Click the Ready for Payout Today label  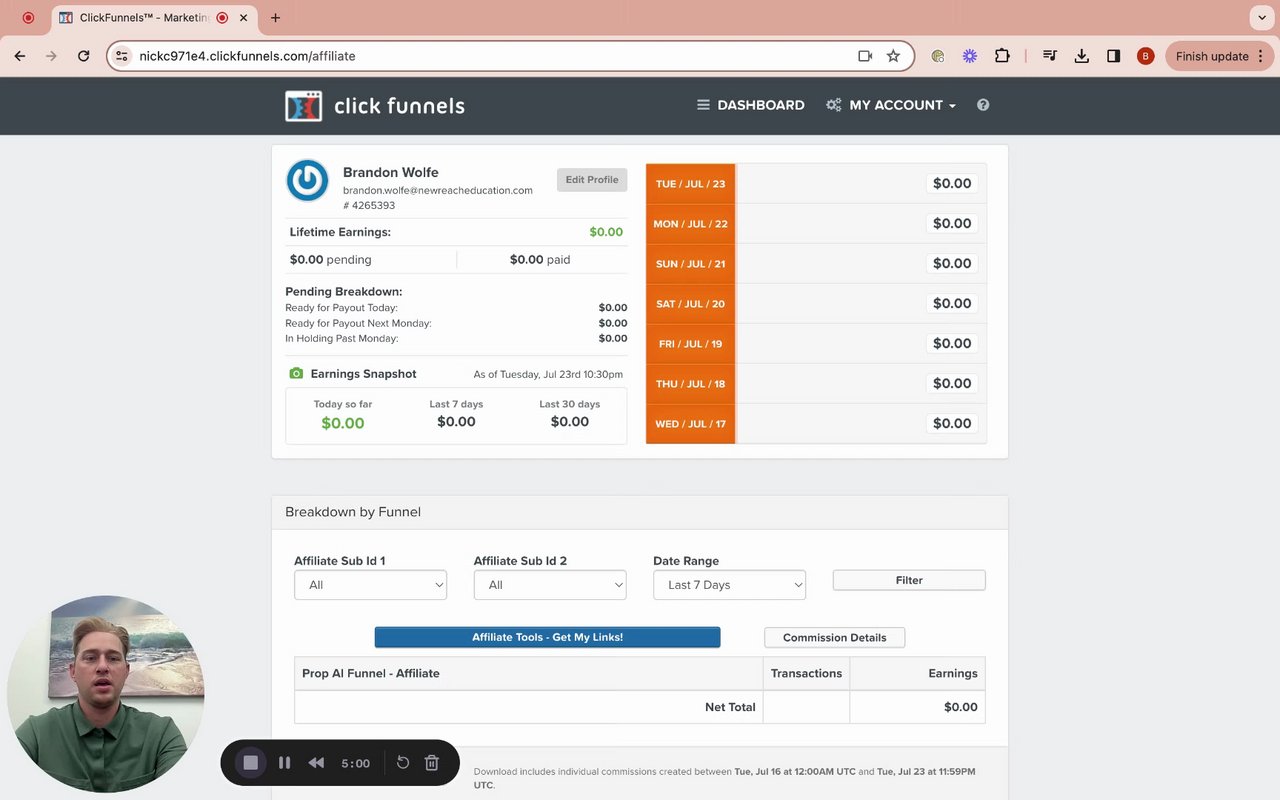coord(341,308)
